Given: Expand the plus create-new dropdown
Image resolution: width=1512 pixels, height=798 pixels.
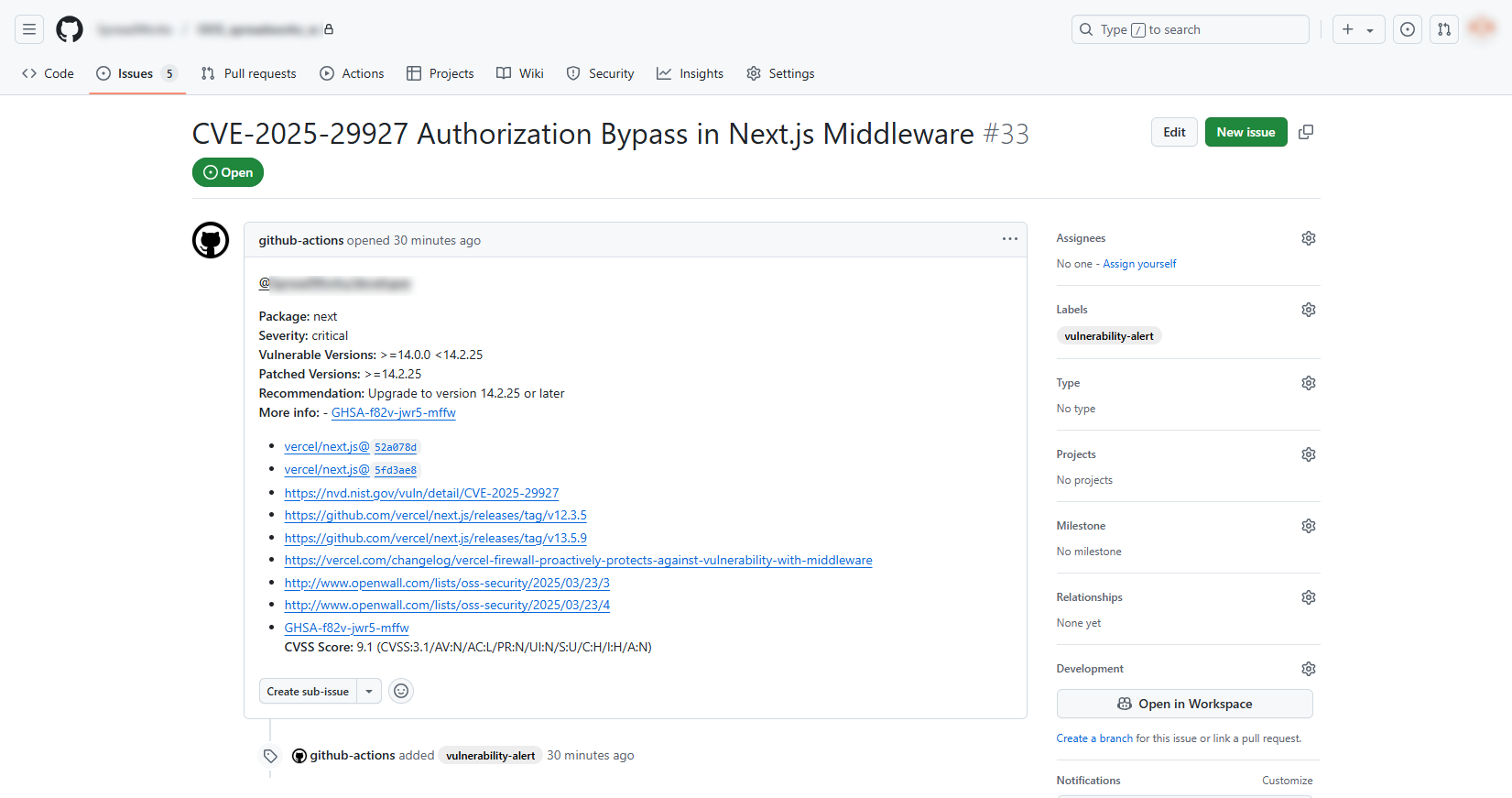Looking at the screenshot, I should click(x=1358, y=29).
